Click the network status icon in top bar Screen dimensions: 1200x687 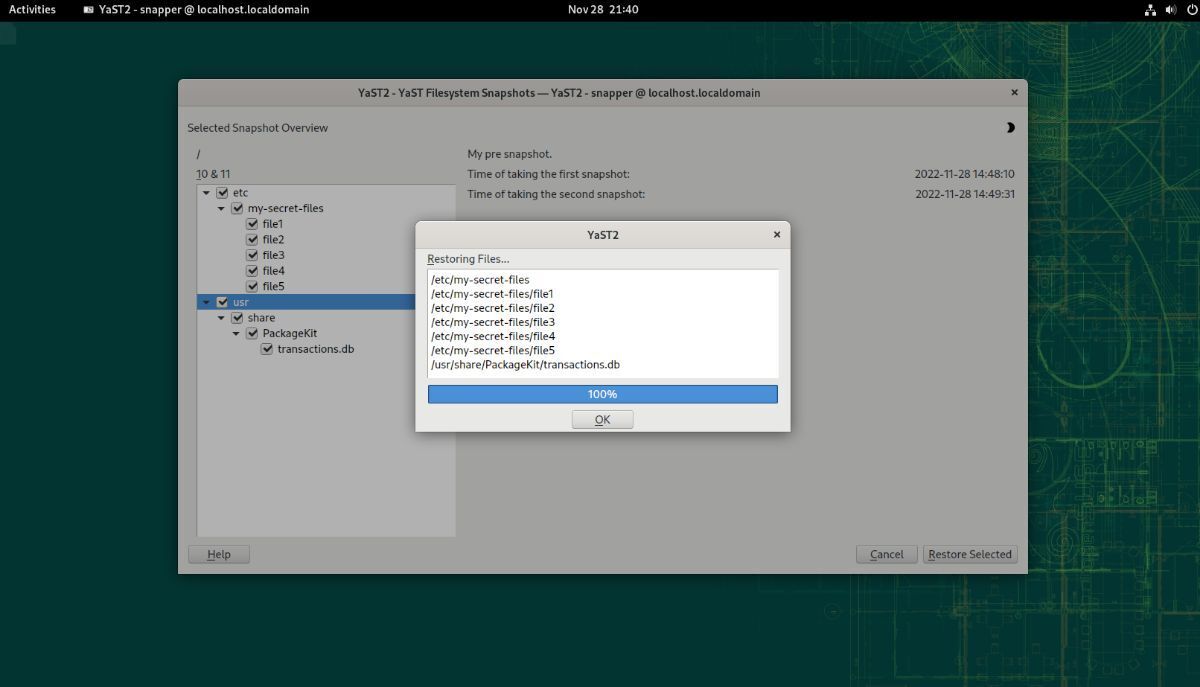pos(1150,10)
